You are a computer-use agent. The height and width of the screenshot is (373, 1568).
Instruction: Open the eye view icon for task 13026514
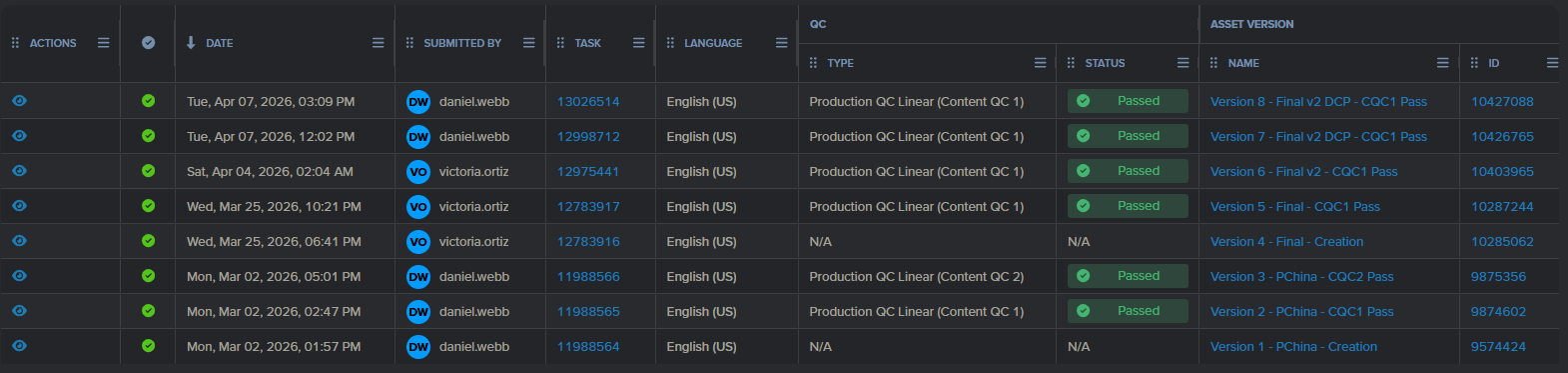19,101
